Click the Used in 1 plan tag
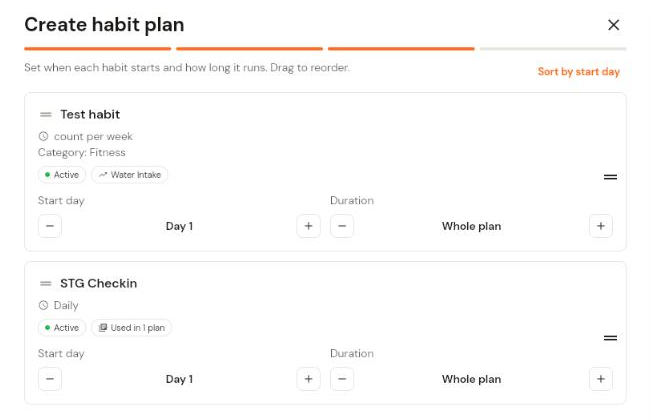Image resolution: width=650 pixels, height=420 pixels. click(x=131, y=328)
